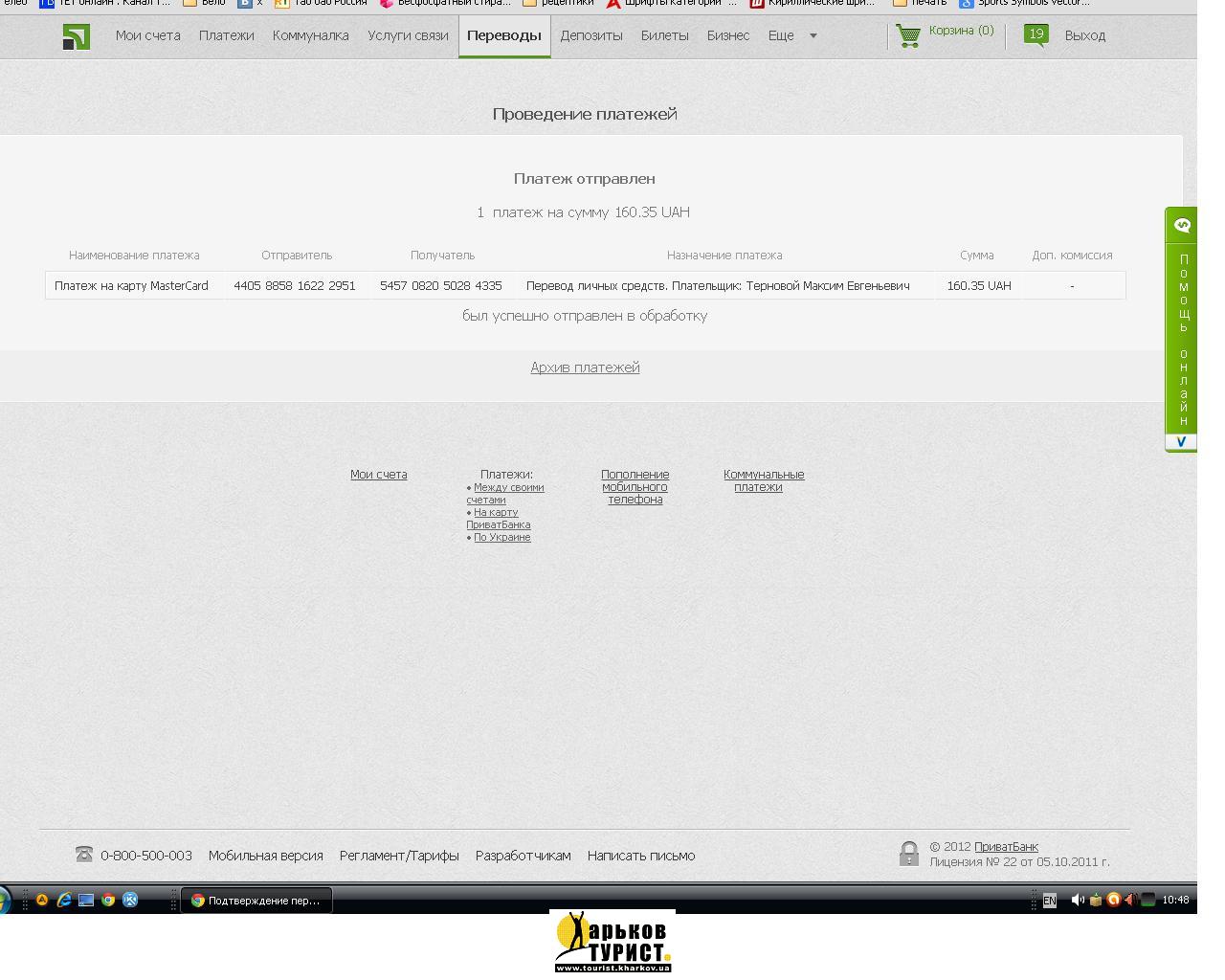The image size is (1225, 980).
Task: Click the green messages icon showing 19
Action: [x=1036, y=35]
